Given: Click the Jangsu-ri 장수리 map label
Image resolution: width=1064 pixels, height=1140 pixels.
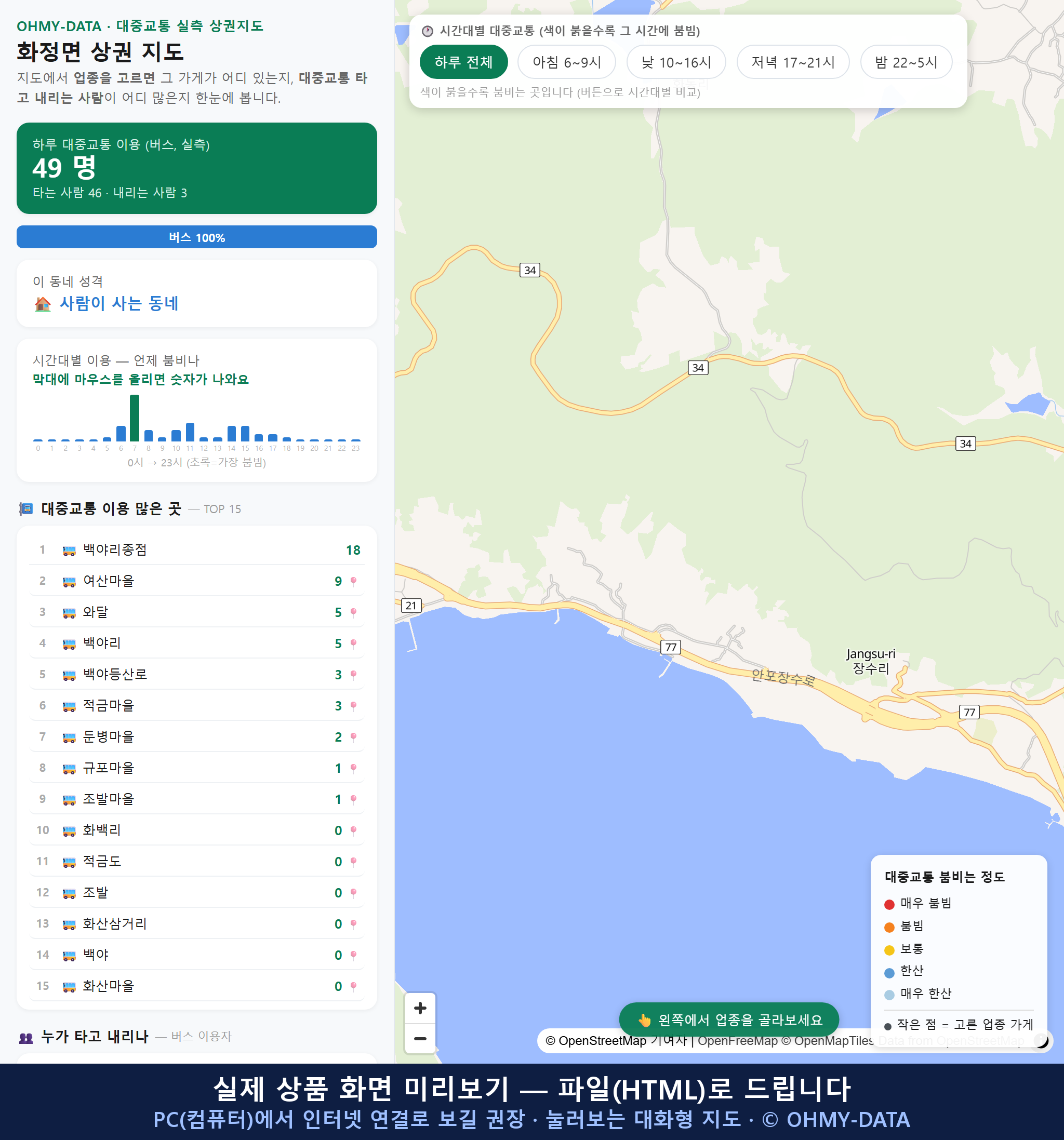Looking at the screenshot, I should [870, 661].
